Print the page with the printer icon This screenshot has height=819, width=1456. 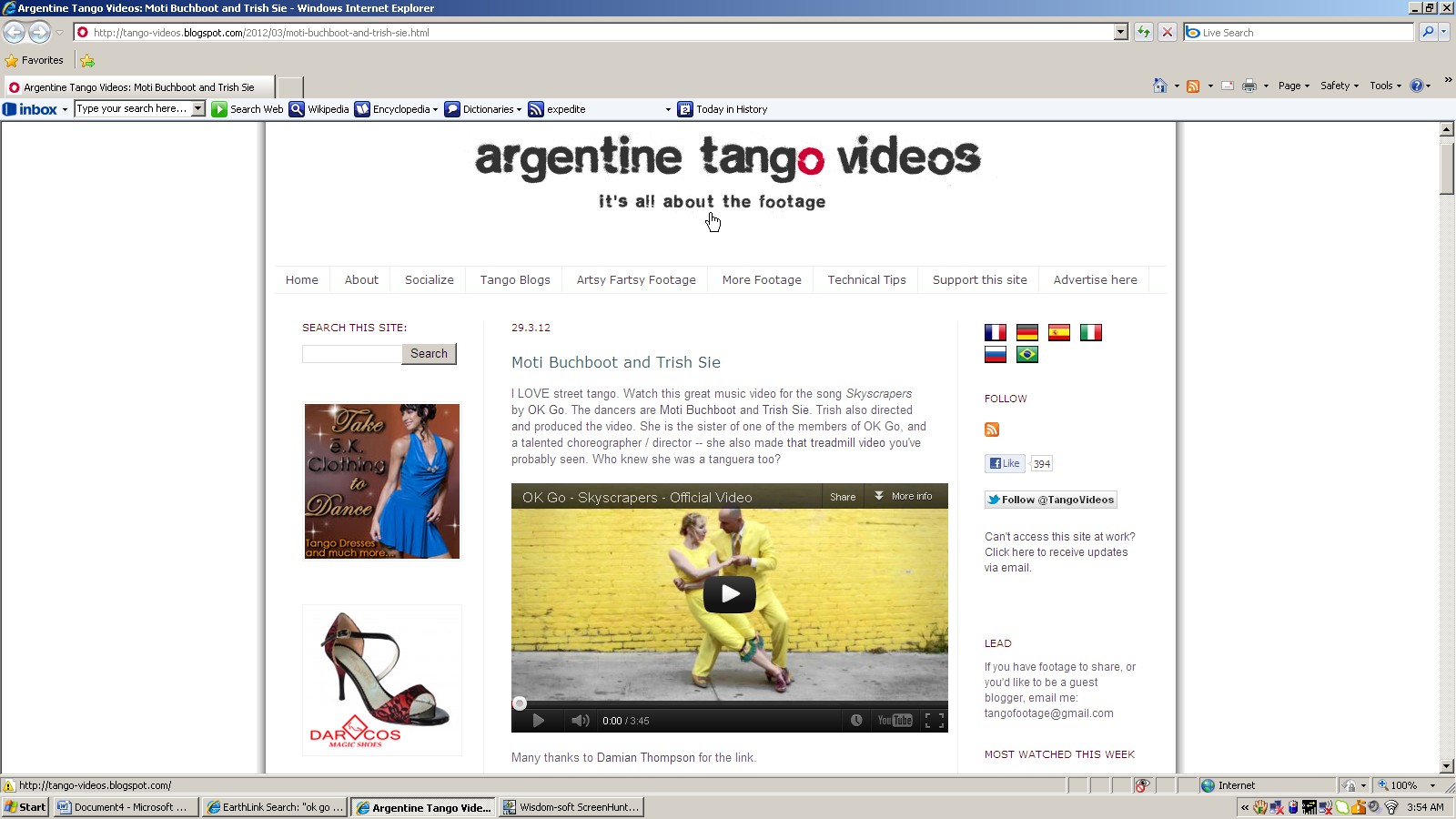point(1249,86)
